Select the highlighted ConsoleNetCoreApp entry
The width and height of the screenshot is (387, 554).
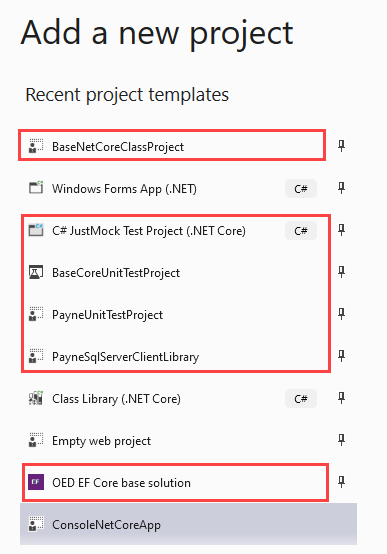tap(188, 524)
